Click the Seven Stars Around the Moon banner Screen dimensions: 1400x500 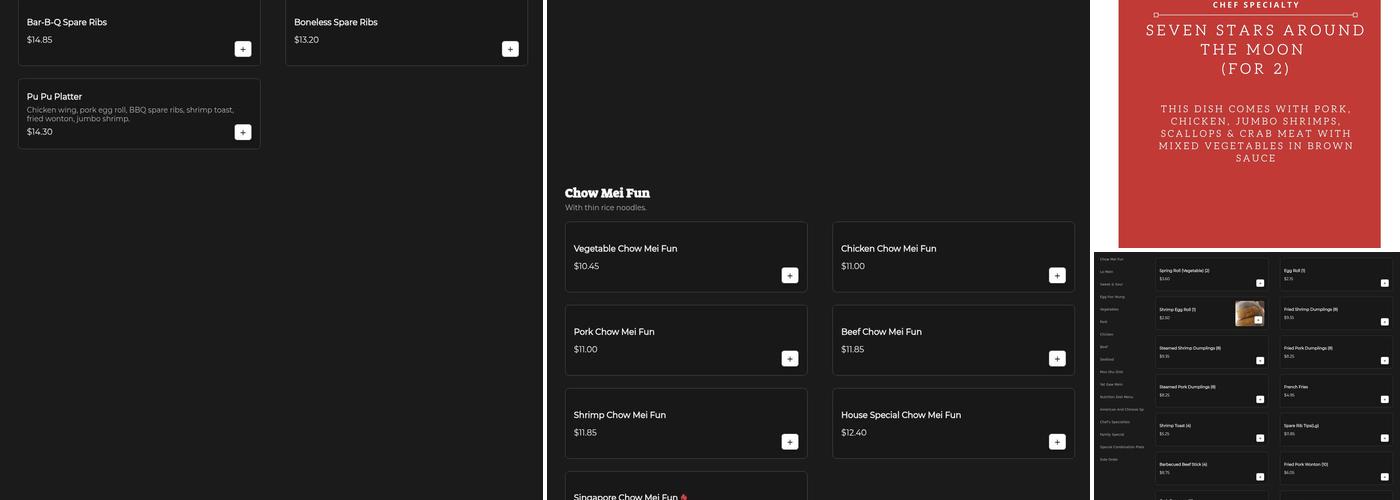[1255, 120]
